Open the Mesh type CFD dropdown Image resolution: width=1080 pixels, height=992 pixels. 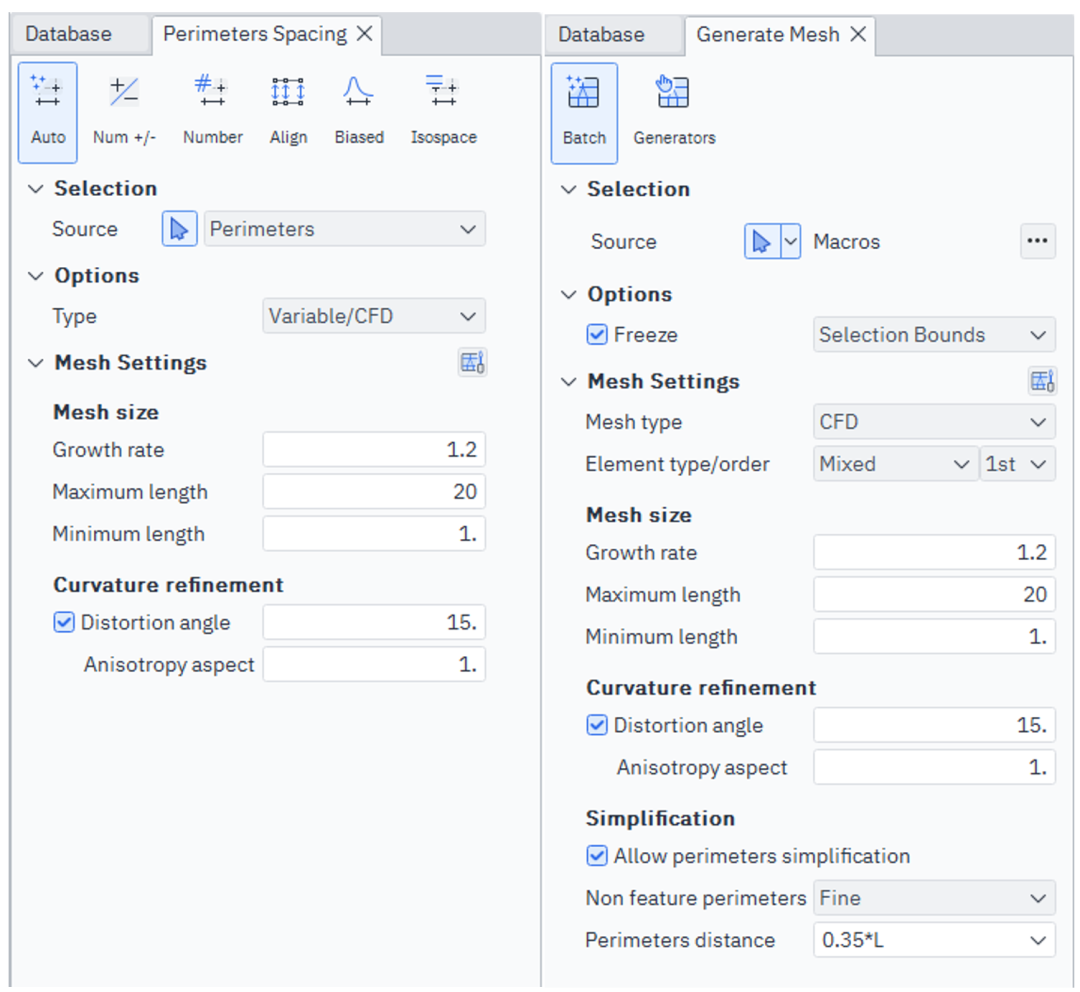(x=933, y=422)
